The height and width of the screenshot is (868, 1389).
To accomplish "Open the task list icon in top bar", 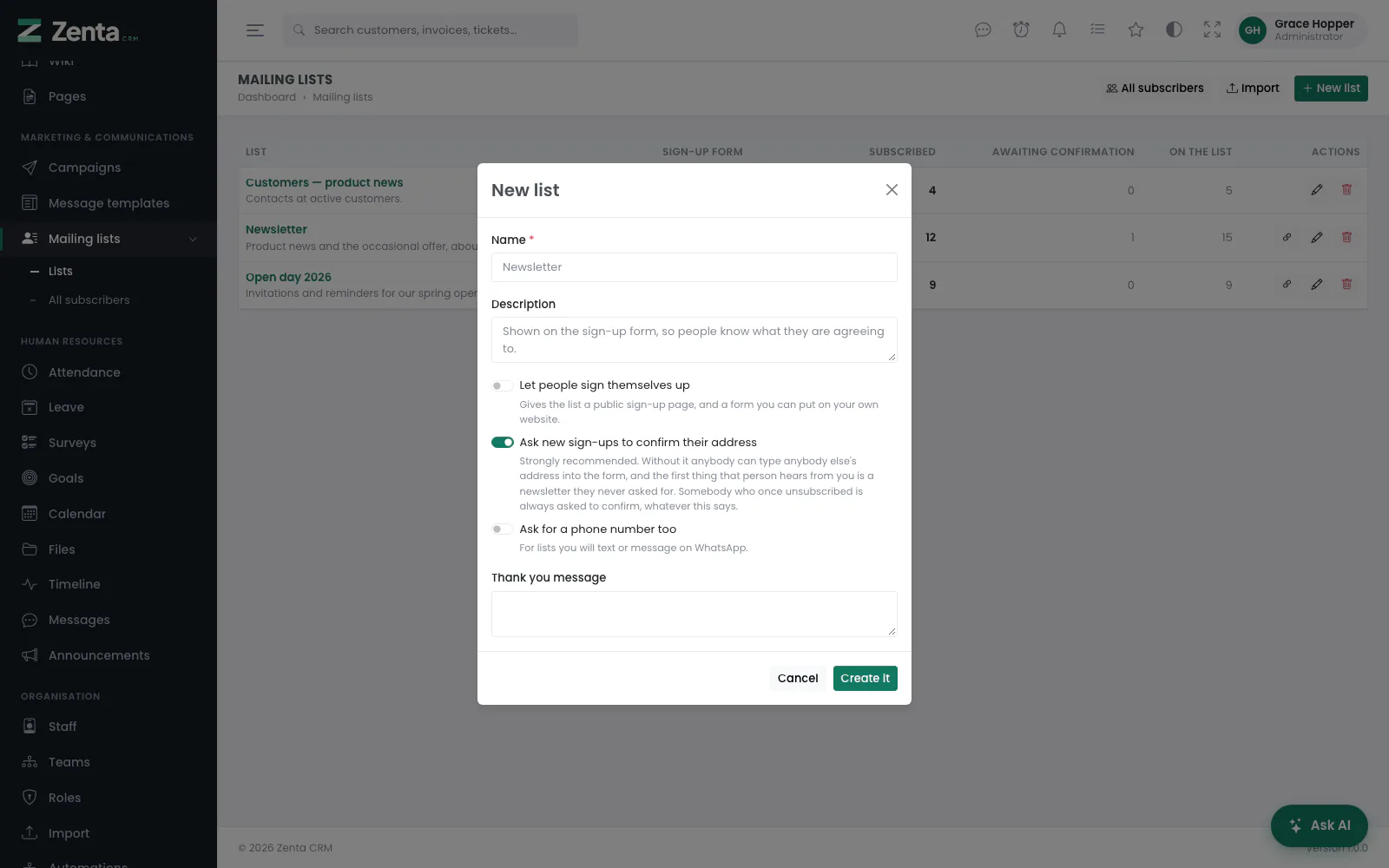I will 1097,30.
